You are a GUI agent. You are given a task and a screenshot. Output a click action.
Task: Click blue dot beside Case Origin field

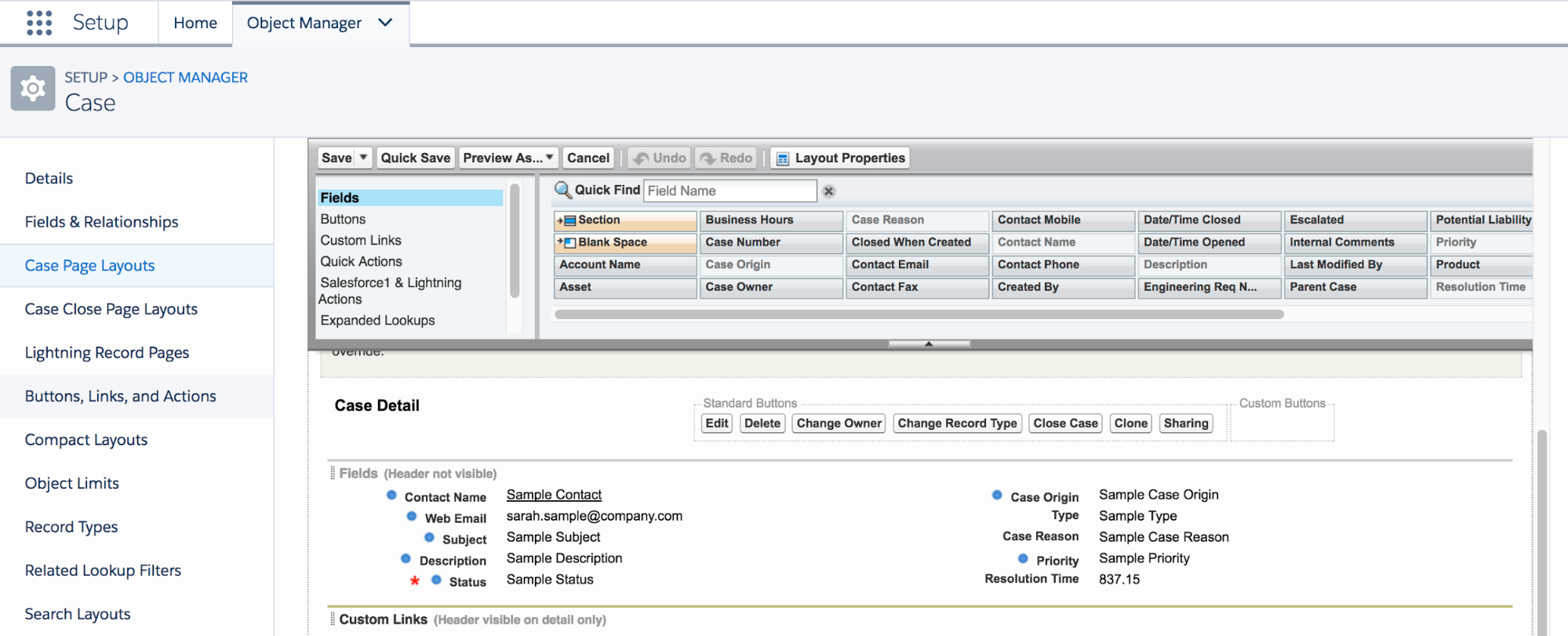[x=997, y=495]
